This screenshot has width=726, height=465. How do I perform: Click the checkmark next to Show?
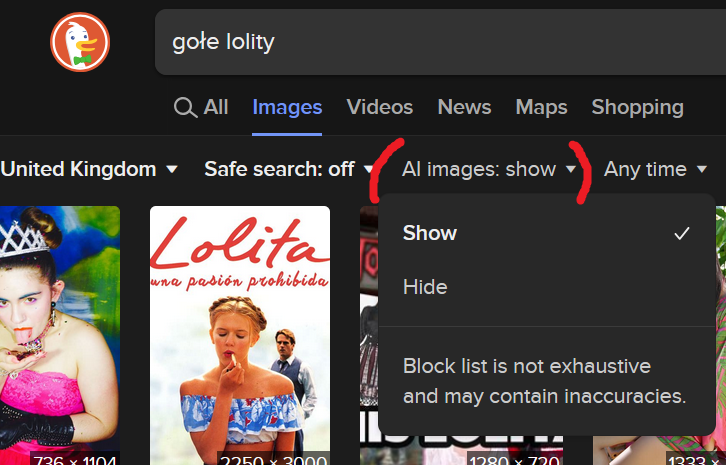point(682,233)
